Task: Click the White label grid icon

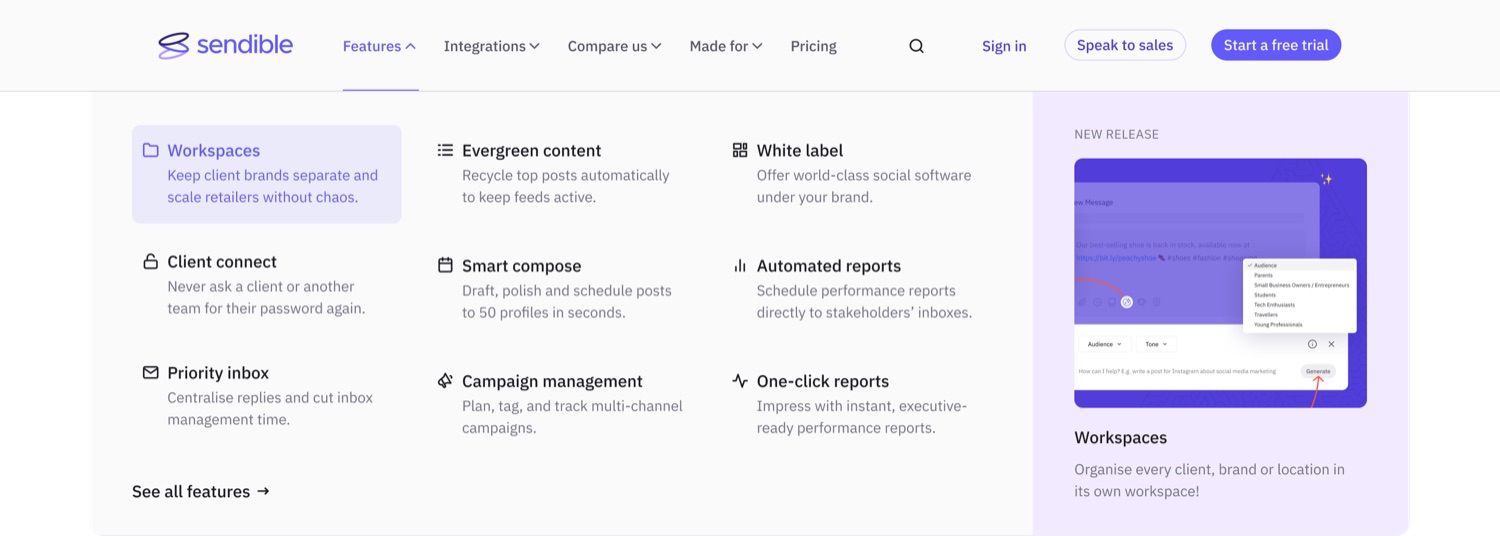Action: coord(740,150)
